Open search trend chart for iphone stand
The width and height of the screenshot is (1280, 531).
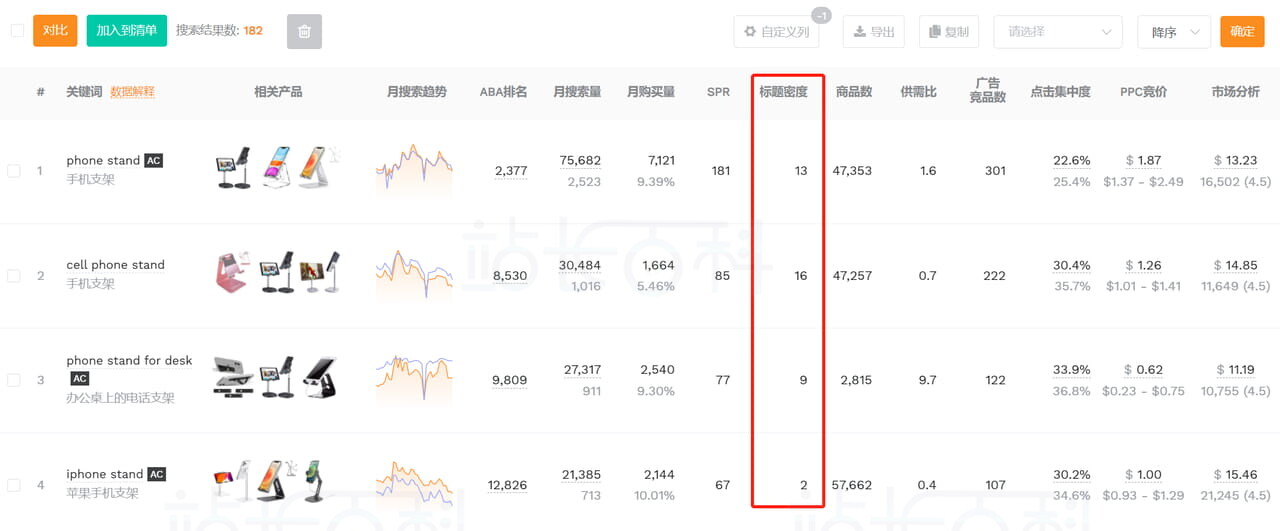(x=414, y=484)
